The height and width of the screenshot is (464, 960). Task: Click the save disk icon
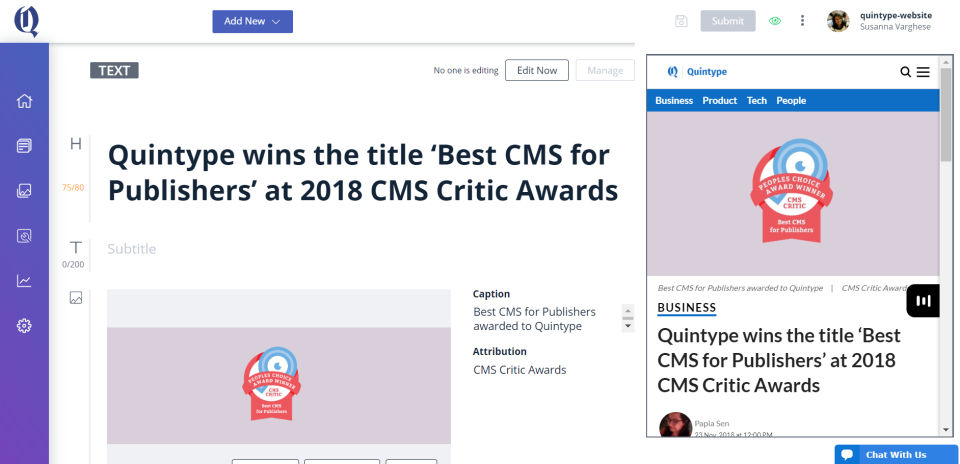681,21
